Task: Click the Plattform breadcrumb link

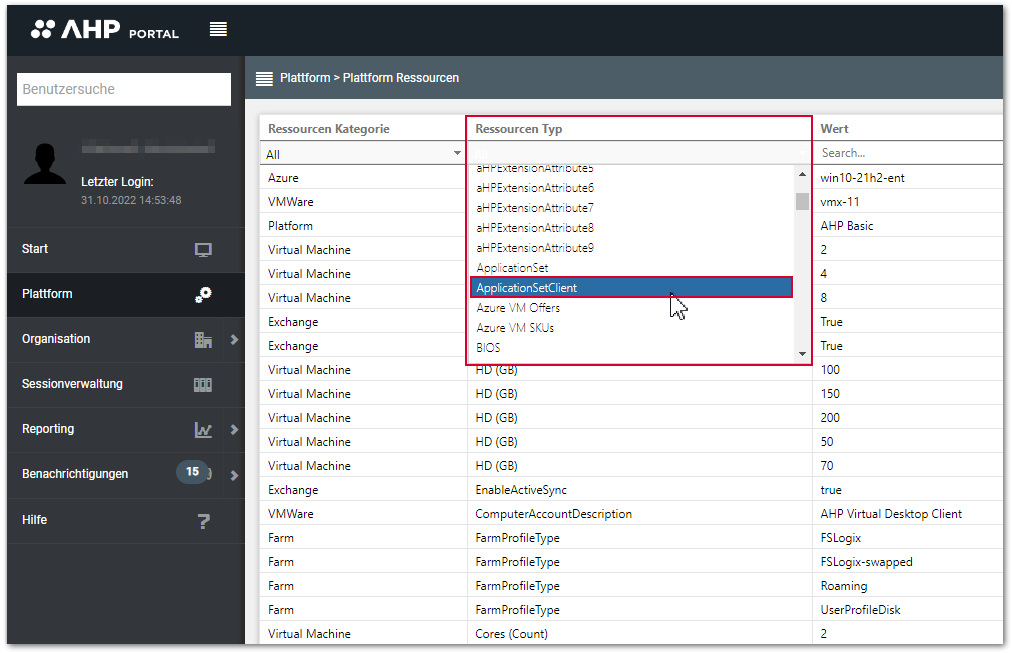Action: point(305,78)
